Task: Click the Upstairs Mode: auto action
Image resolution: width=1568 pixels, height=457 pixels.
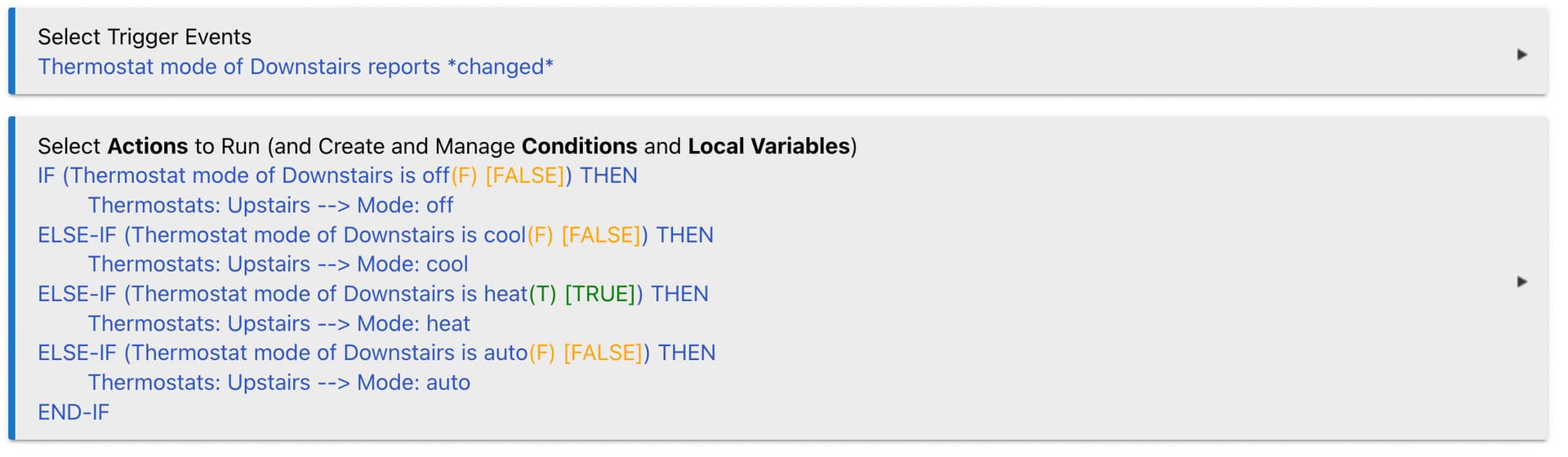Action: (x=278, y=383)
